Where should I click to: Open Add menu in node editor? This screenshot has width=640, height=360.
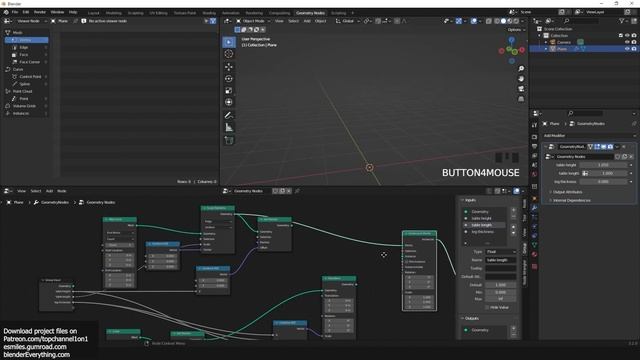(x=49, y=191)
